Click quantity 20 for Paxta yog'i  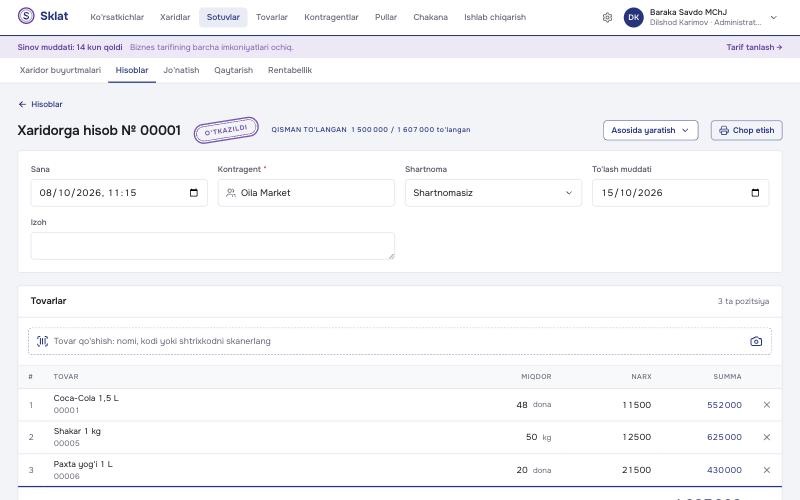pyautogui.click(x=521, y=470)
